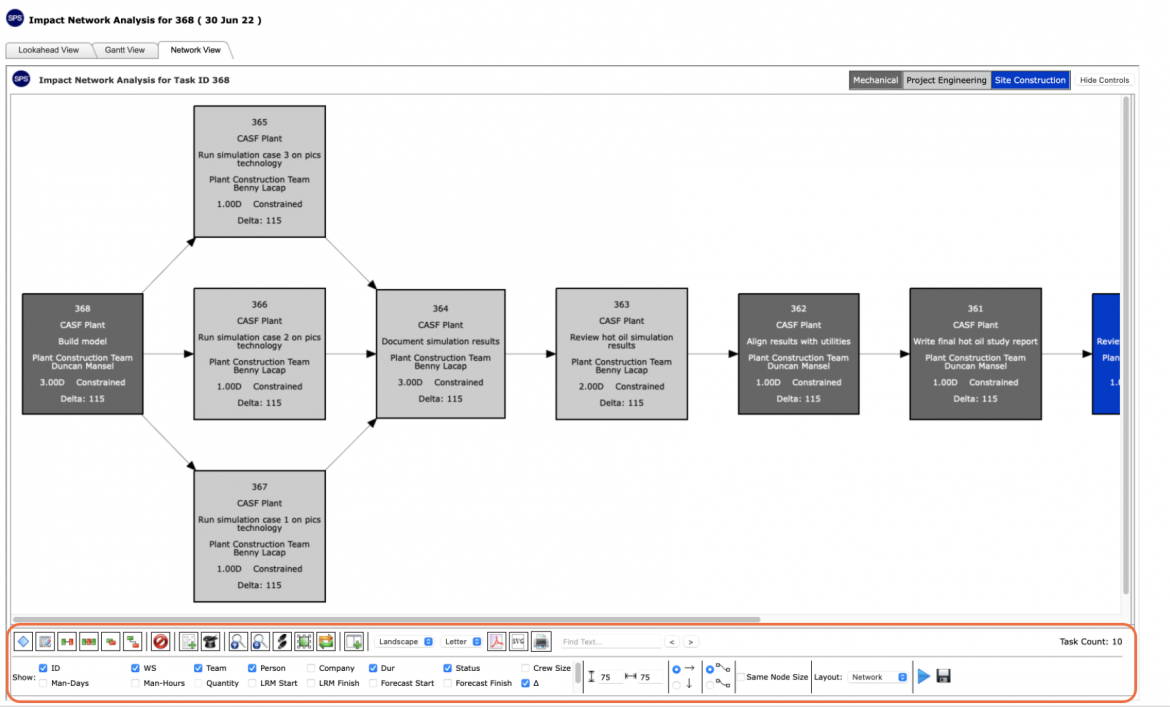Click the Hide Controls button
This screenshot has height=707, width=1170.
point(1104,80)
